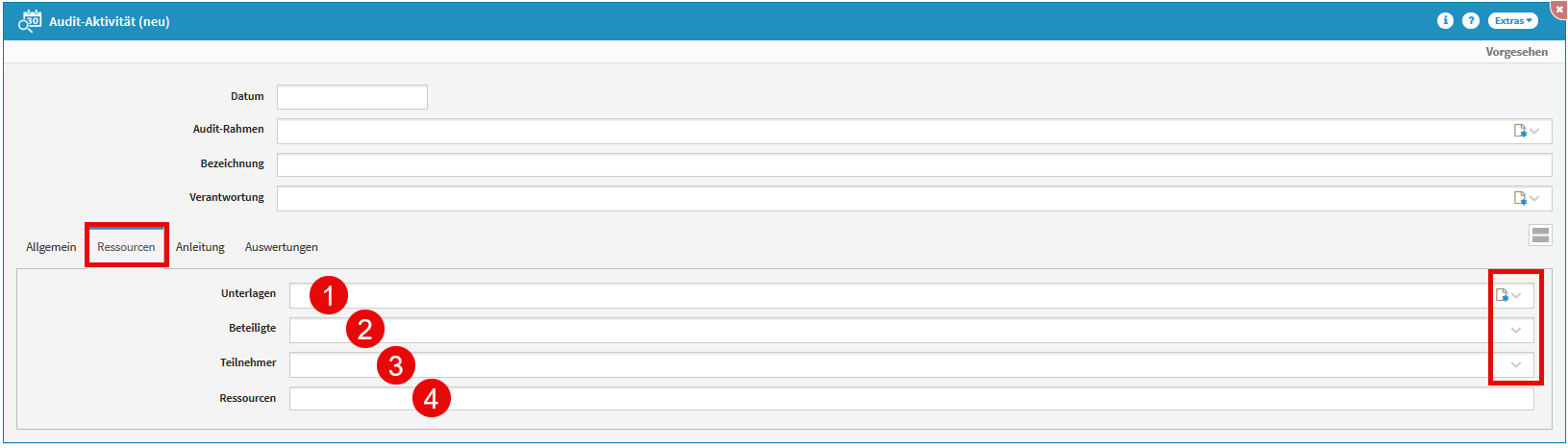Open help via question mark icon

coord(1471,20)
